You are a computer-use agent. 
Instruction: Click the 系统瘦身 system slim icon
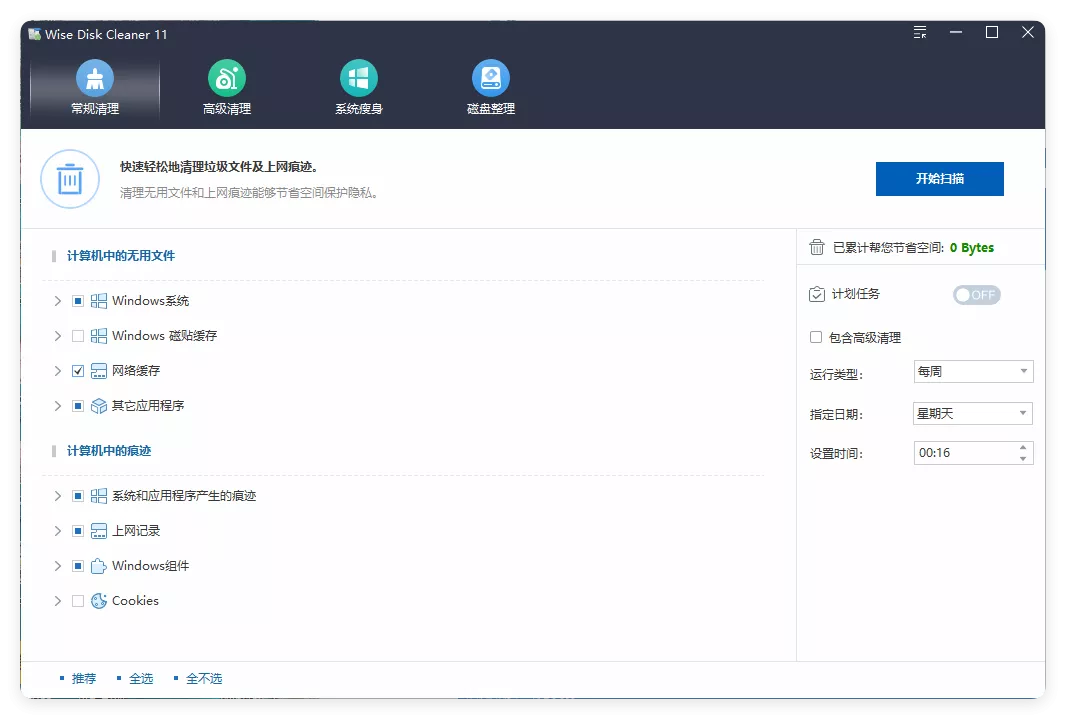pos(358,76)
